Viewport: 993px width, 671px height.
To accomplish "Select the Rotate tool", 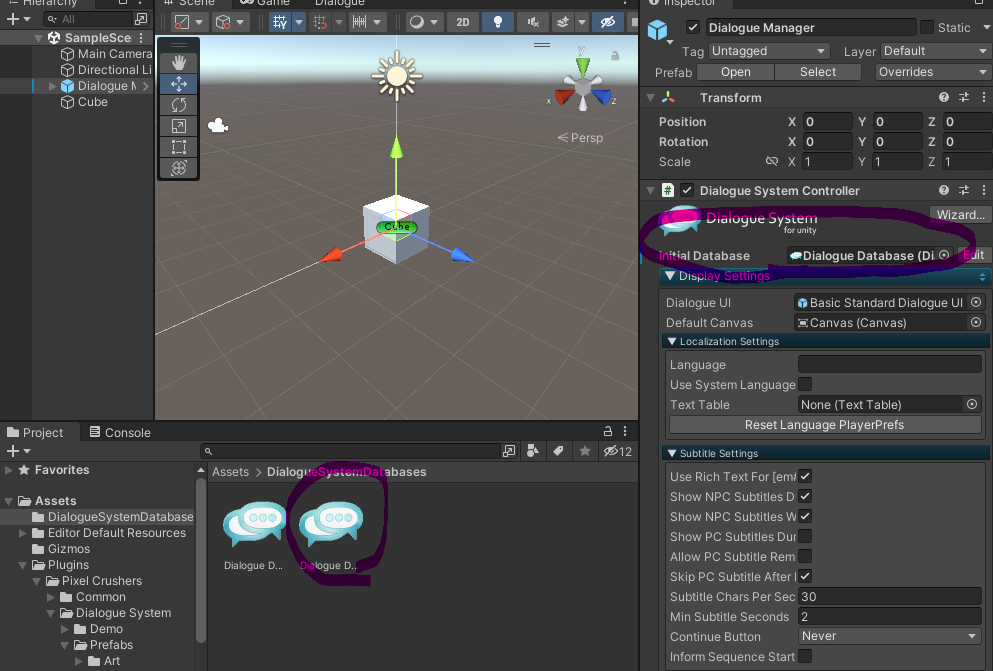I will pos(179,104).
